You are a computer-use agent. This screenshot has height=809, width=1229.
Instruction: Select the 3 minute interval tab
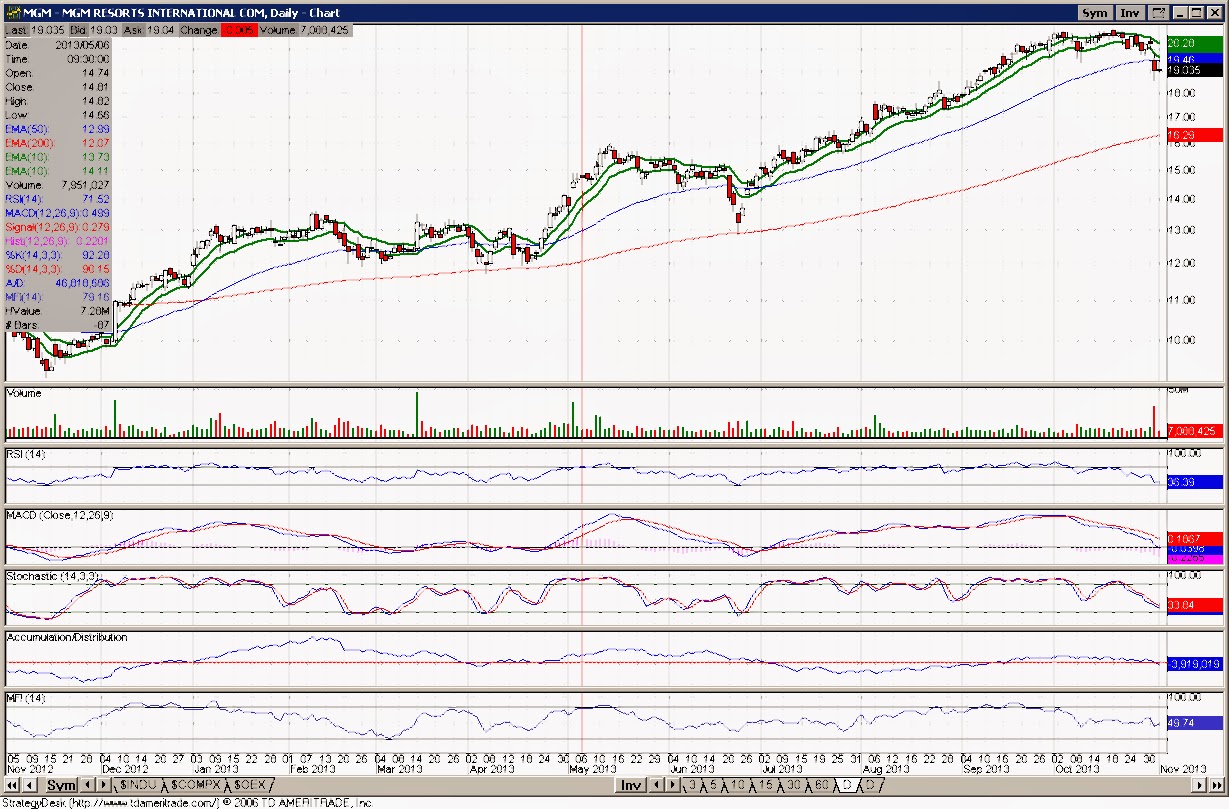(x=692, y=786)
